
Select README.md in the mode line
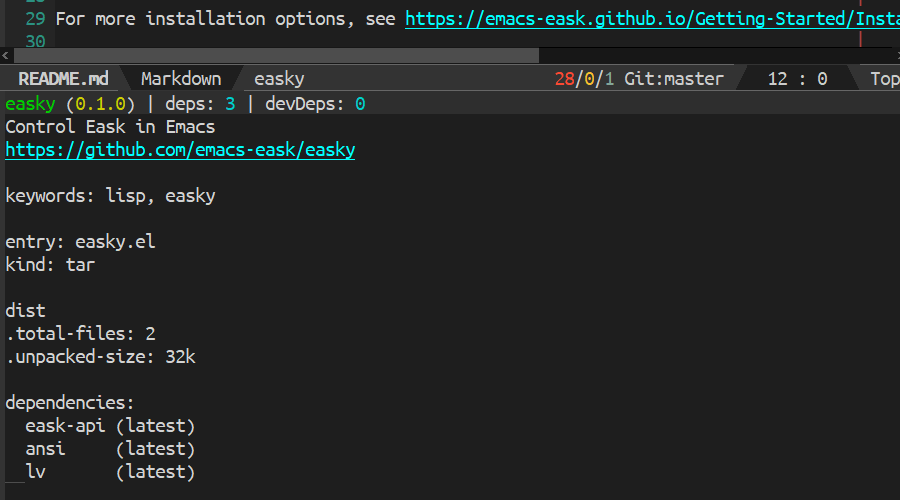63,79
